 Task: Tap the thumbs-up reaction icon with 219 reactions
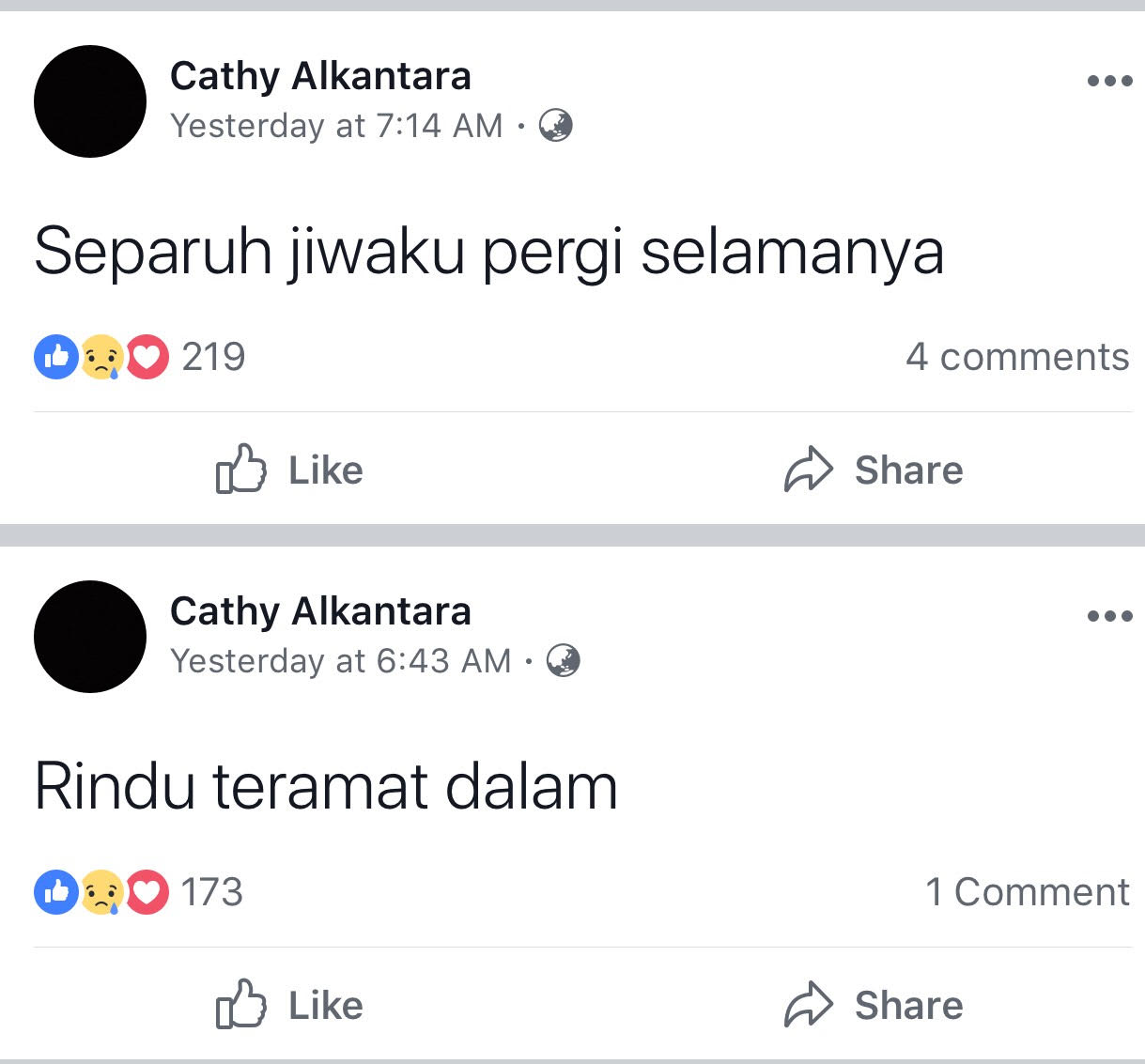coord(56,357)
